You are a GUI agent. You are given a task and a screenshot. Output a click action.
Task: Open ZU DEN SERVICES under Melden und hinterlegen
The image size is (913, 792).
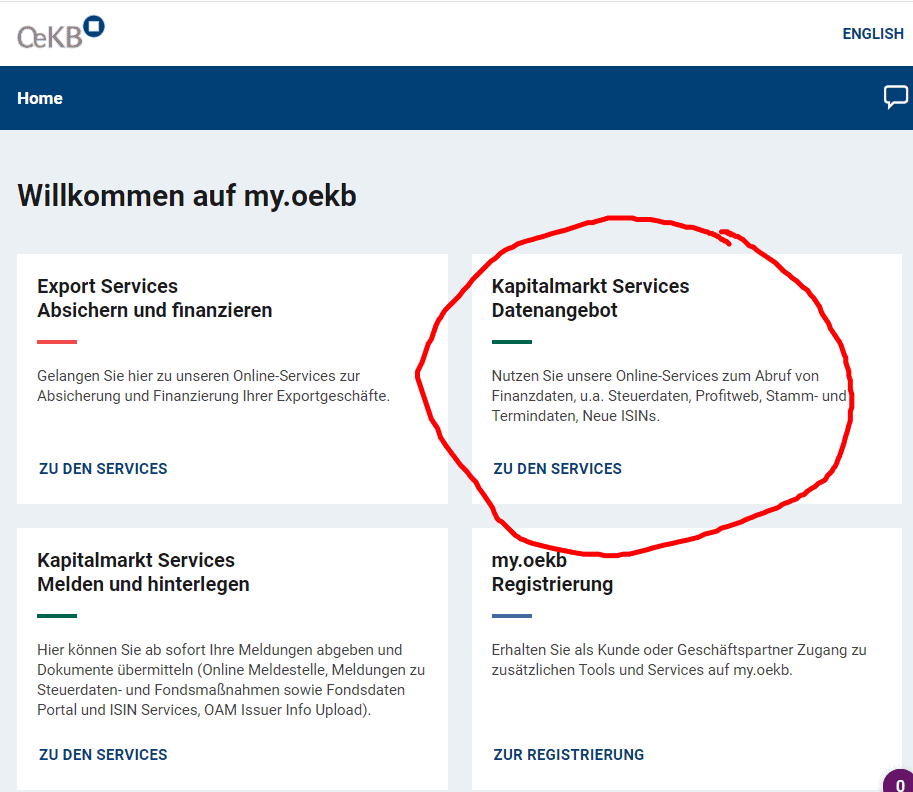click(x=103, y=755)
